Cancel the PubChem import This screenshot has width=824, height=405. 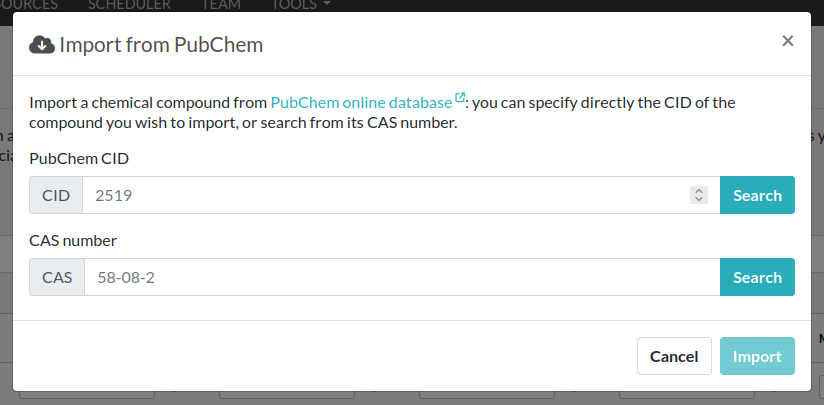[674, 356]
